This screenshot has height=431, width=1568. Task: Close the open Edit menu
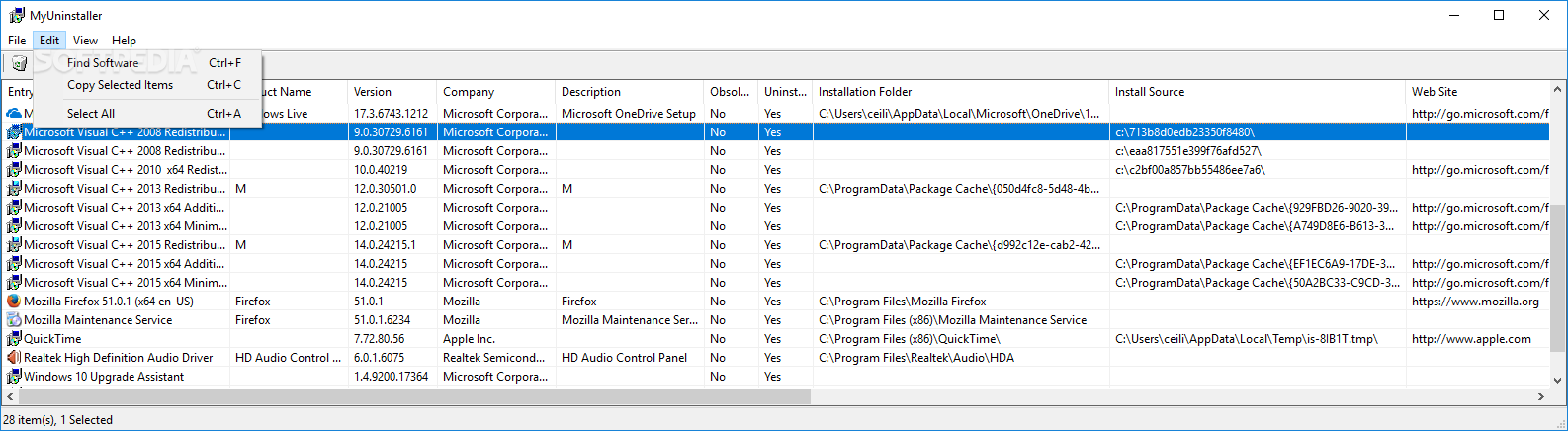pos(49,41)
